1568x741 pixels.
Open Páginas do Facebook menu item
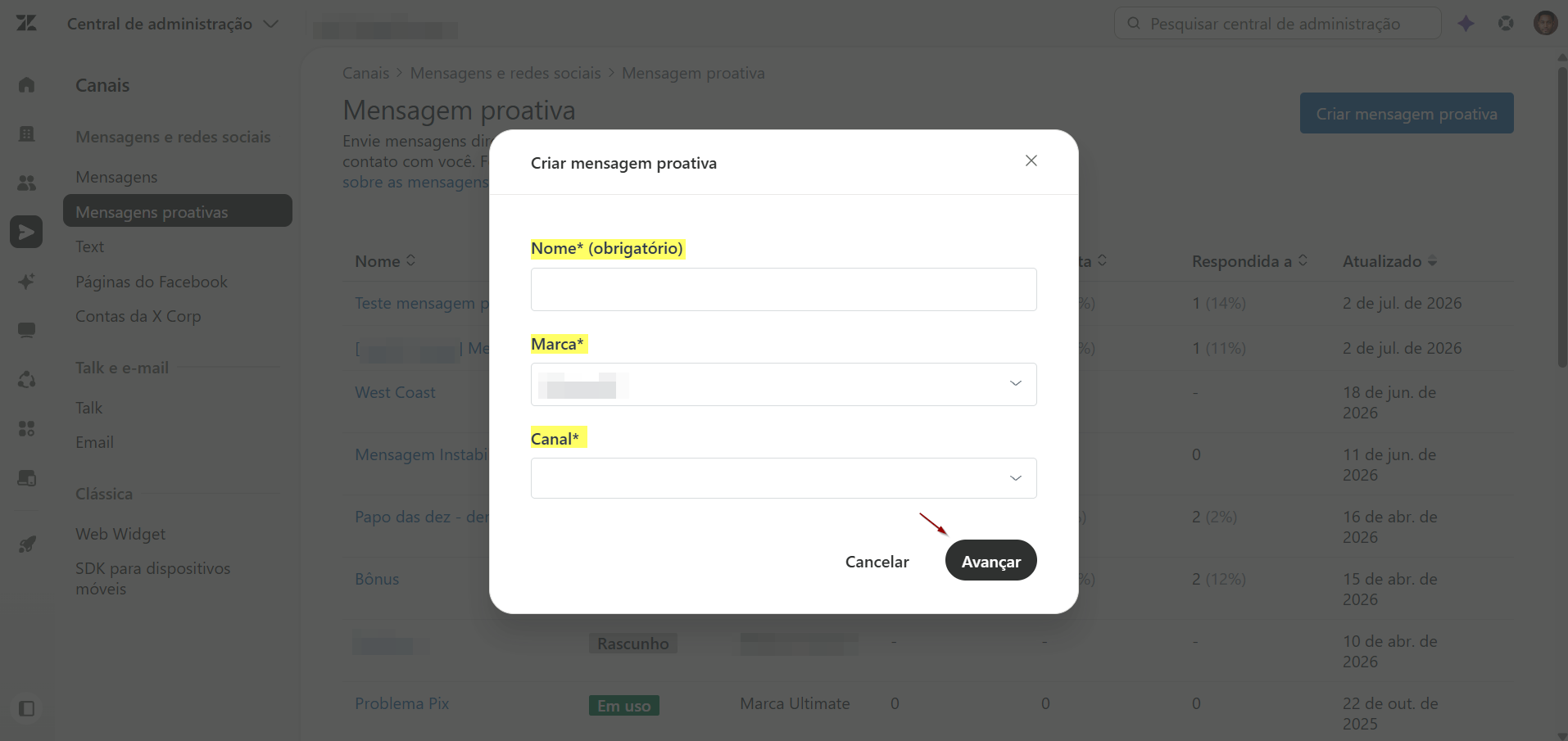click(152, 282)
